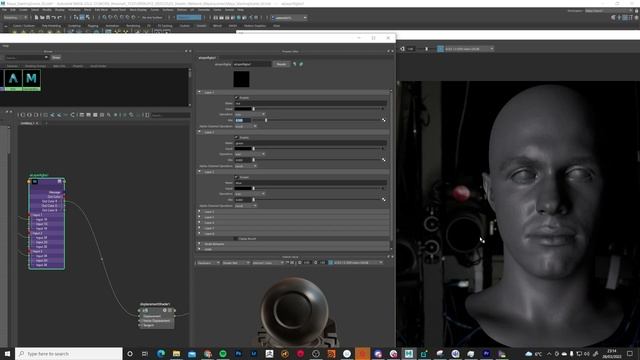Viewport: 640px width, 360px height.
Task: Open Layer 1 Alpha Channel Operation dropdown
Action: [246, 126]
